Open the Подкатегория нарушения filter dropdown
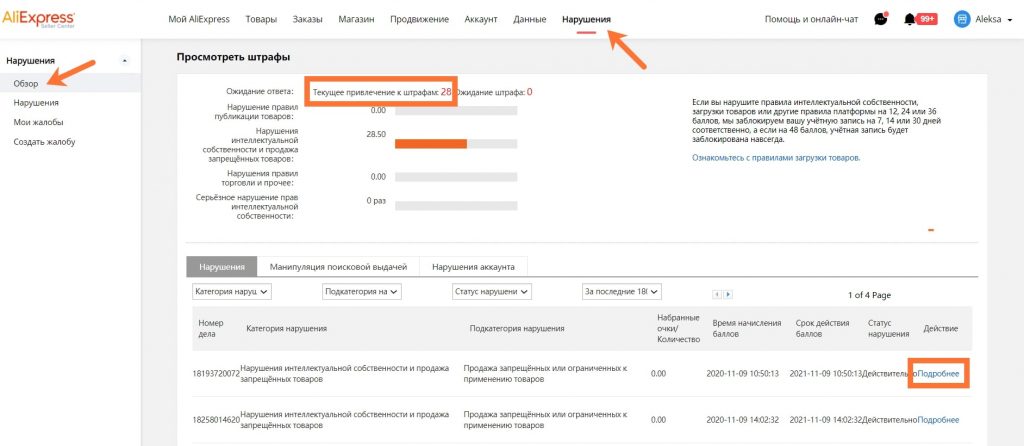Screen dimensions: 1024x446 coord(362,292)
